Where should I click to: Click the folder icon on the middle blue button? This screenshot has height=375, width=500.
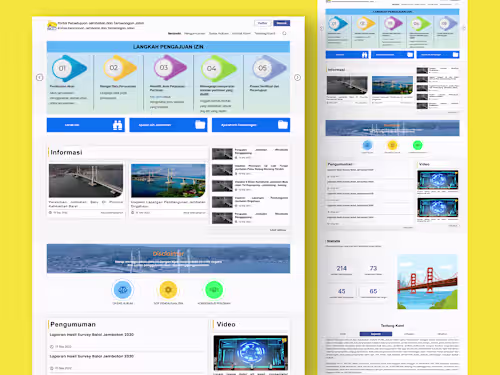click(200, 125)
